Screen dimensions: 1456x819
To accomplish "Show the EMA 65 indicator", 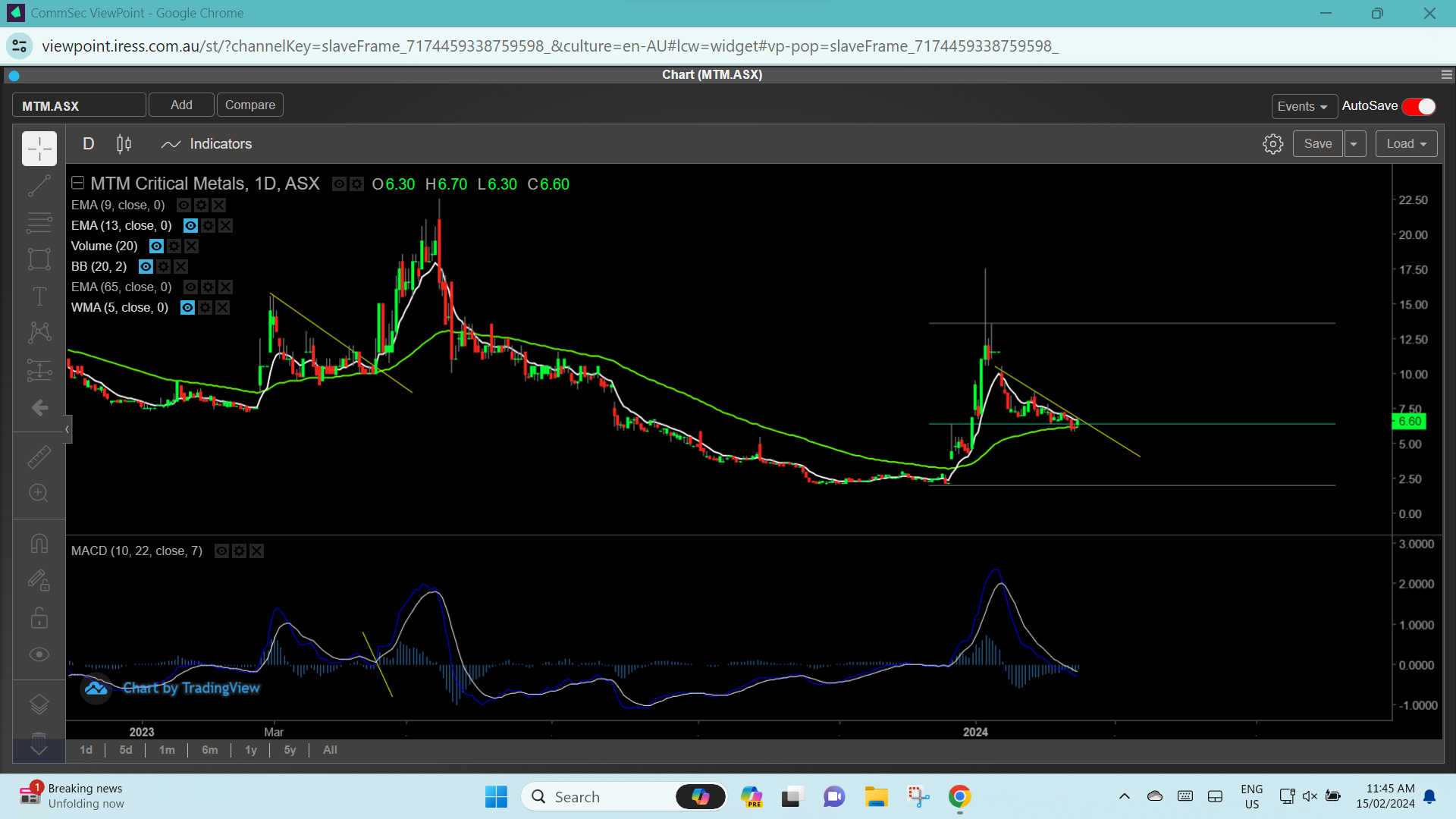I will point(190,287).
